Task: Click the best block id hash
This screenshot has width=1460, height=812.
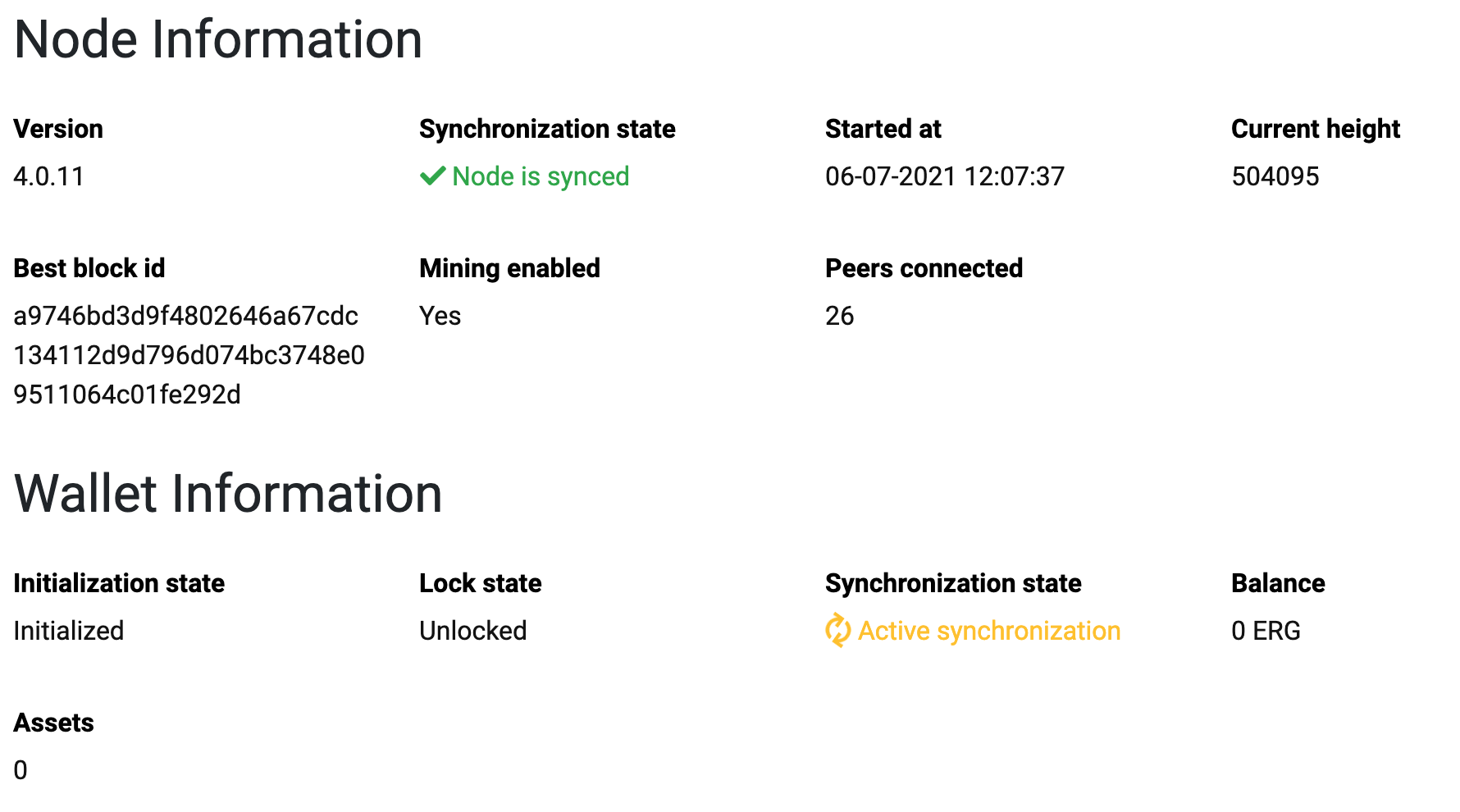Action: coord(189,355)
